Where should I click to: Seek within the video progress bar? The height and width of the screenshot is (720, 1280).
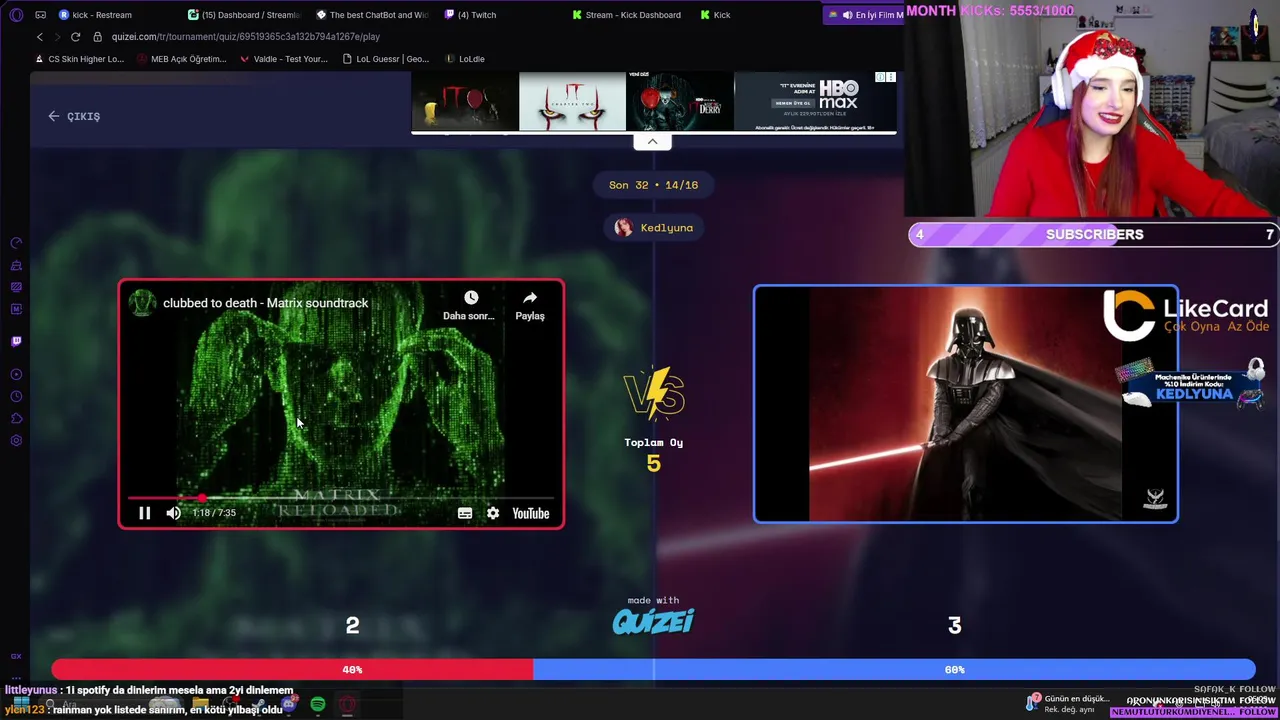point(341,497)
